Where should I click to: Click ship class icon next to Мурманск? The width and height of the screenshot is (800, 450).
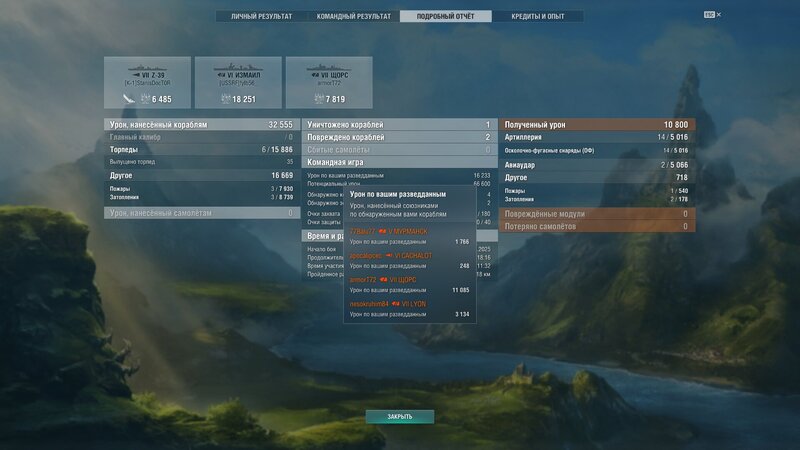[x=382, y=231]
